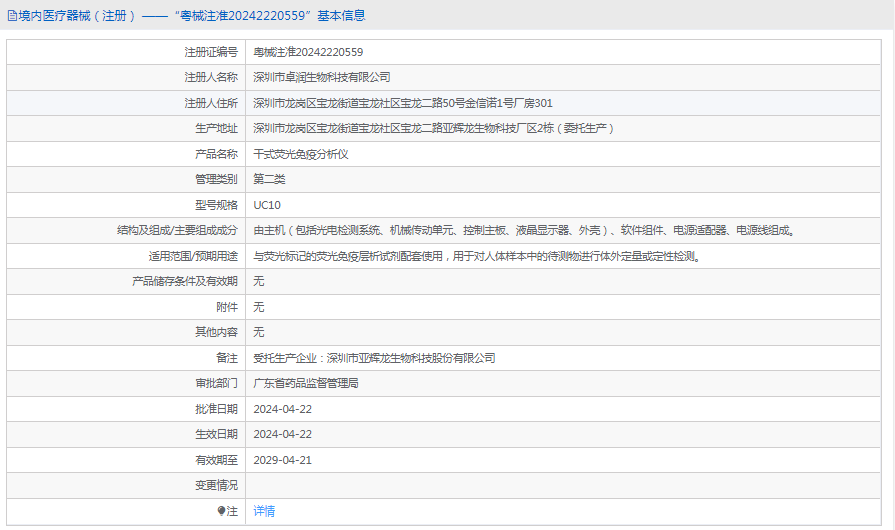
Task: Click the 批准日期 label
Action: 216,409
